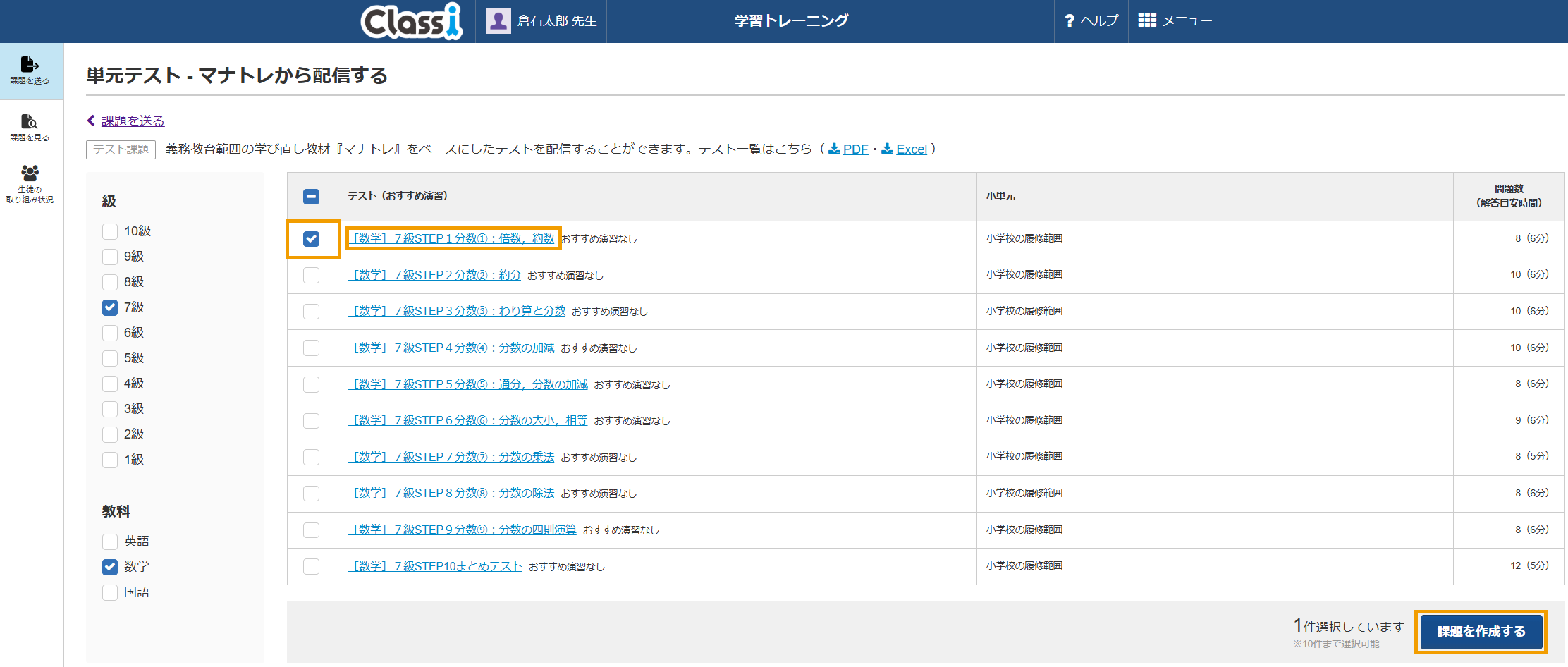The image size is (1568, 667).
Task: Open test 7級STEP 4 分数の加減
Action: pos(451,348)
